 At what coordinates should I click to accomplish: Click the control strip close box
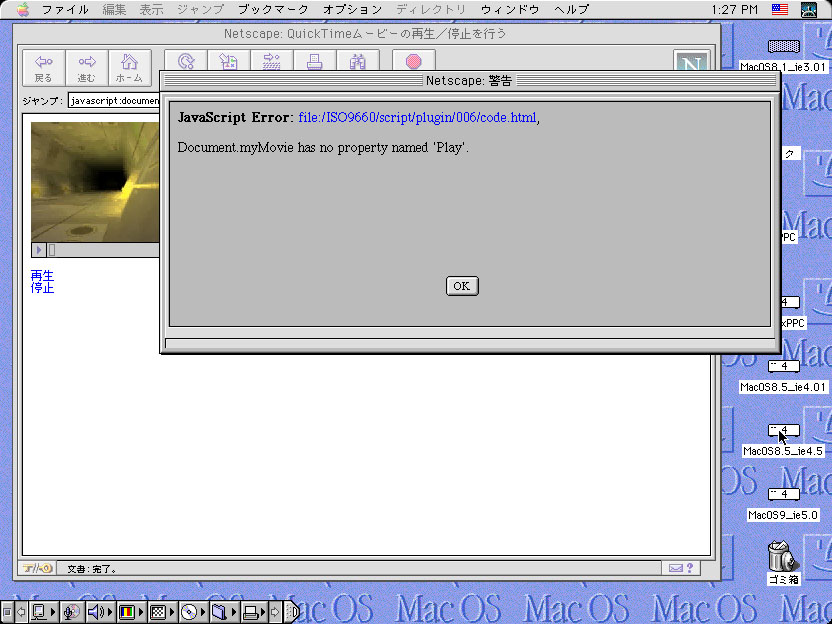click(x=7, y=612)
